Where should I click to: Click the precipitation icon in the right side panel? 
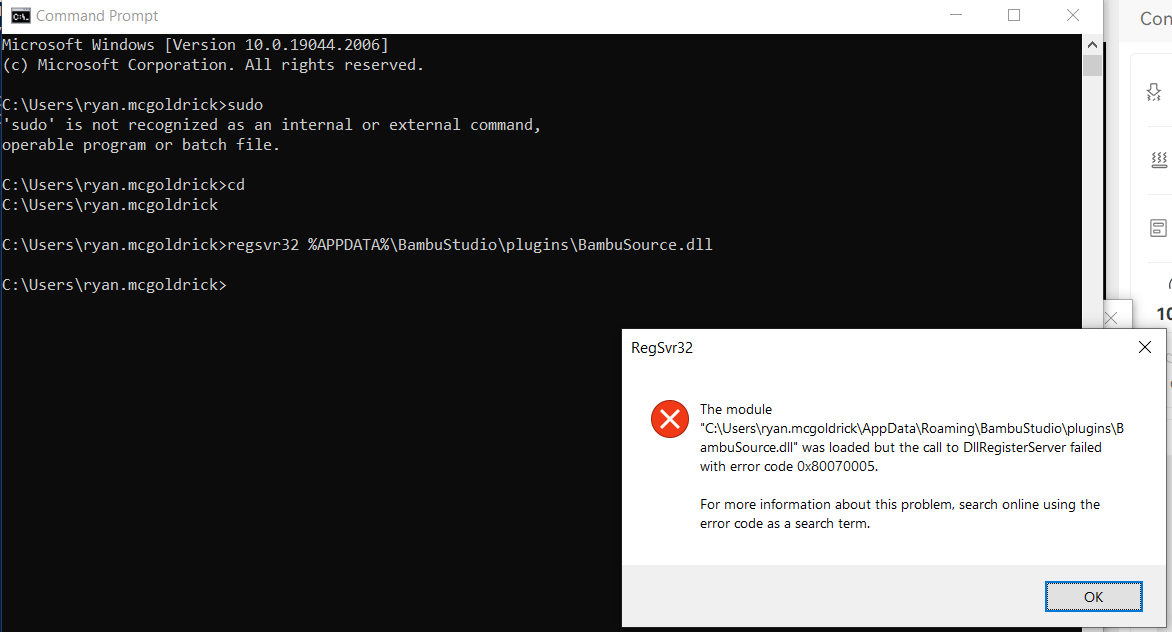click(x=1154, y=91)
